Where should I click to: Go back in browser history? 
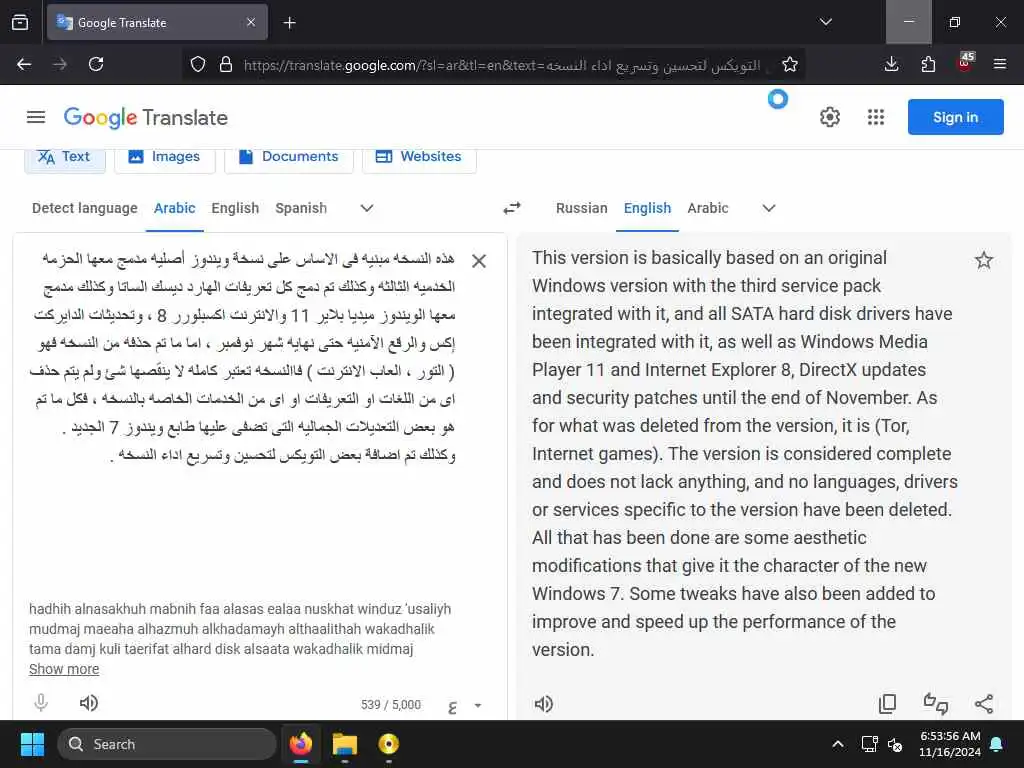click(x=24, y=64)
